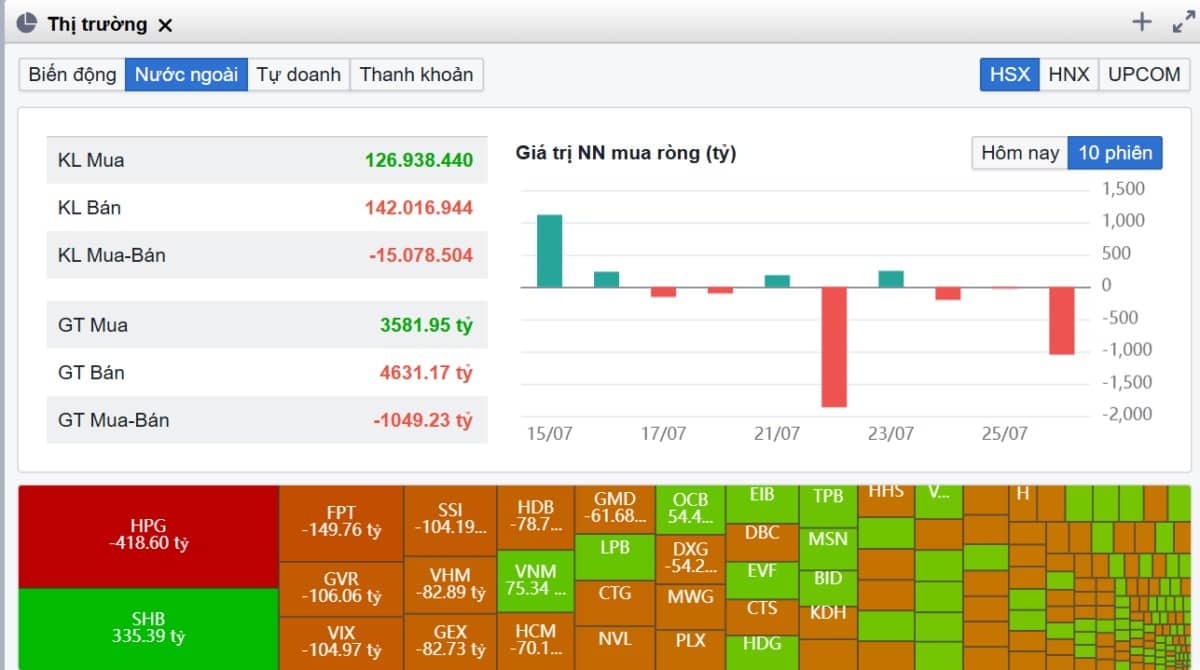
Task: Add a new panel with plus icon
Action: point(1141,22)
